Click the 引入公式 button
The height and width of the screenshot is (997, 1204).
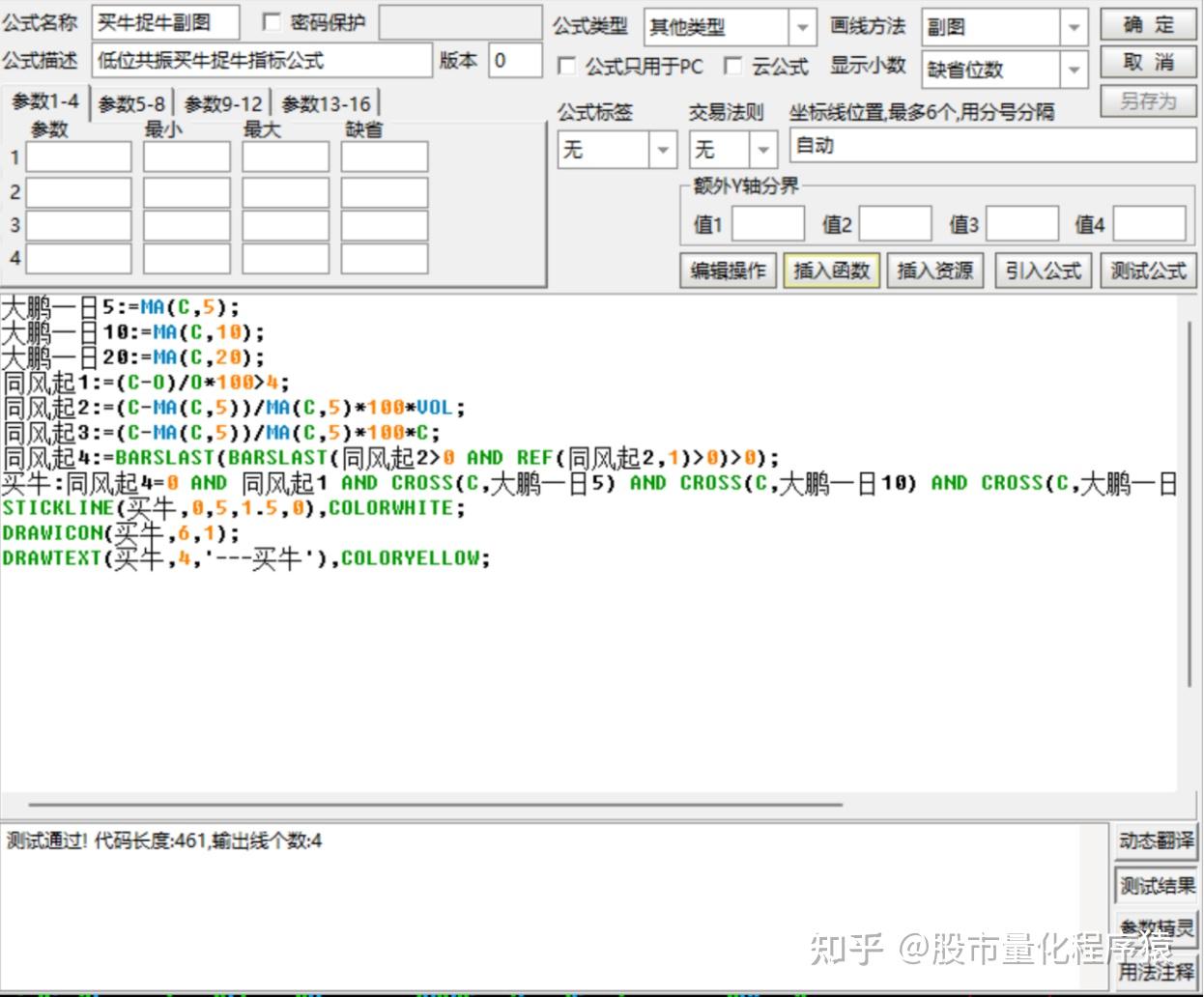point(1044,271)
